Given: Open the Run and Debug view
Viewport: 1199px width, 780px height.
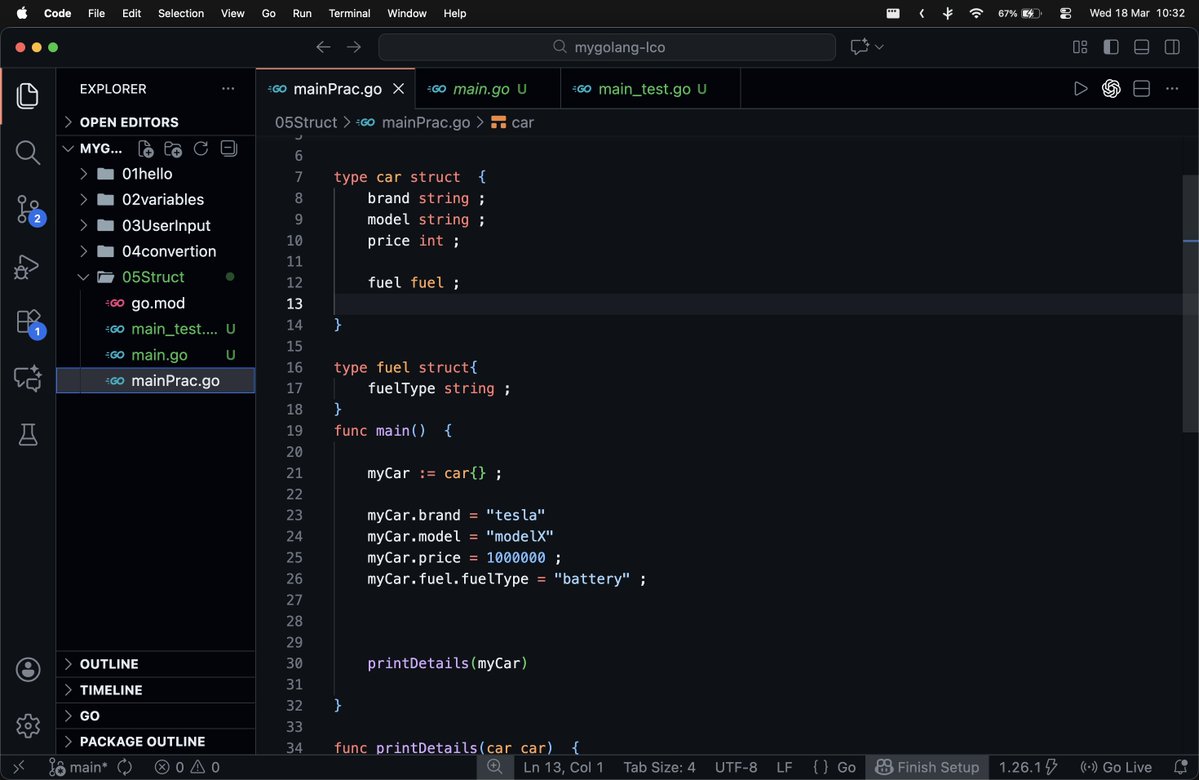Looking at the screenshot, I should click(27, 266).
